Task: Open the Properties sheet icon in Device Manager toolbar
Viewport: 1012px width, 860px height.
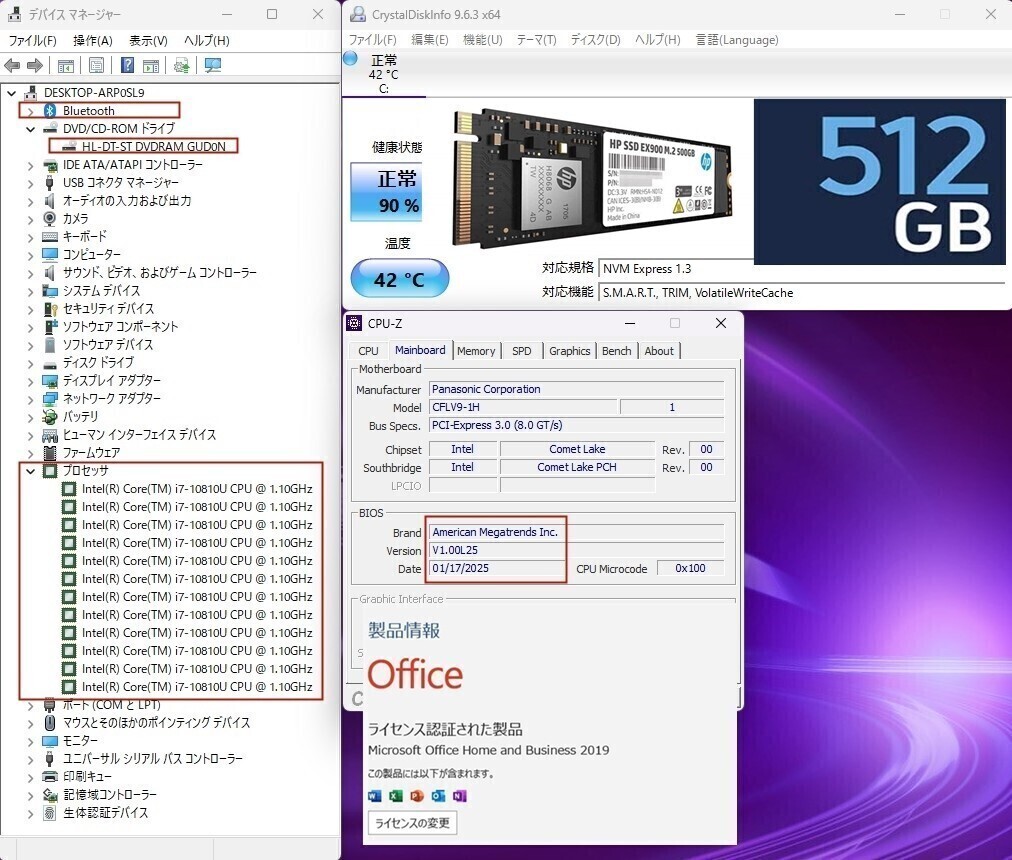Action: [96, 65]
